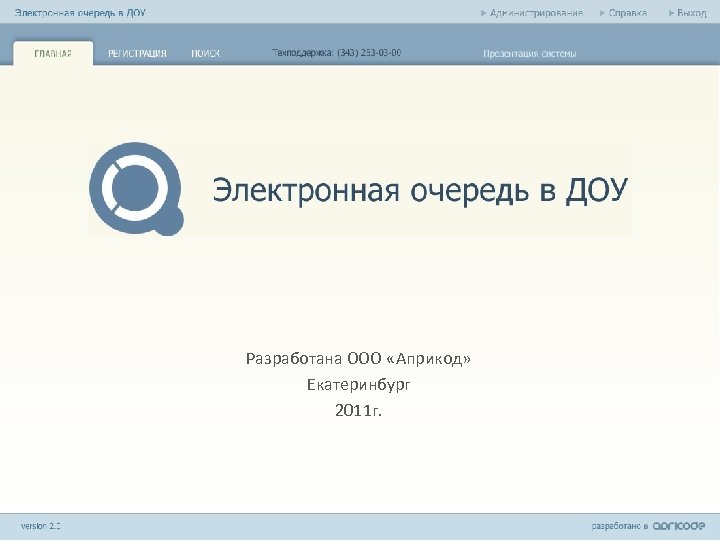Open the Презентация системы link

click(x=529, y=54)
